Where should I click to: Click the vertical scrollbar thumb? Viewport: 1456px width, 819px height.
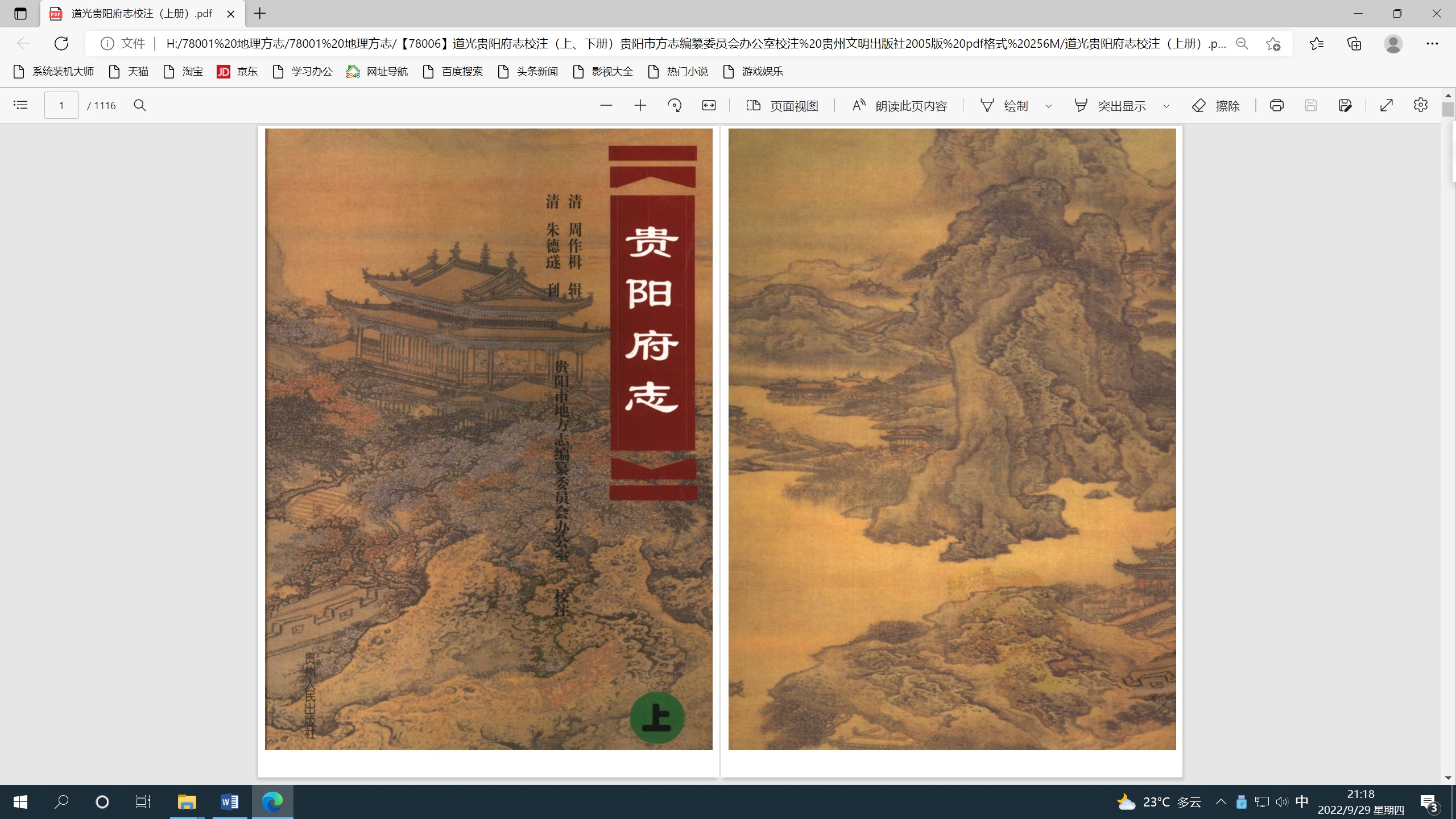(x=1448, y=110)
